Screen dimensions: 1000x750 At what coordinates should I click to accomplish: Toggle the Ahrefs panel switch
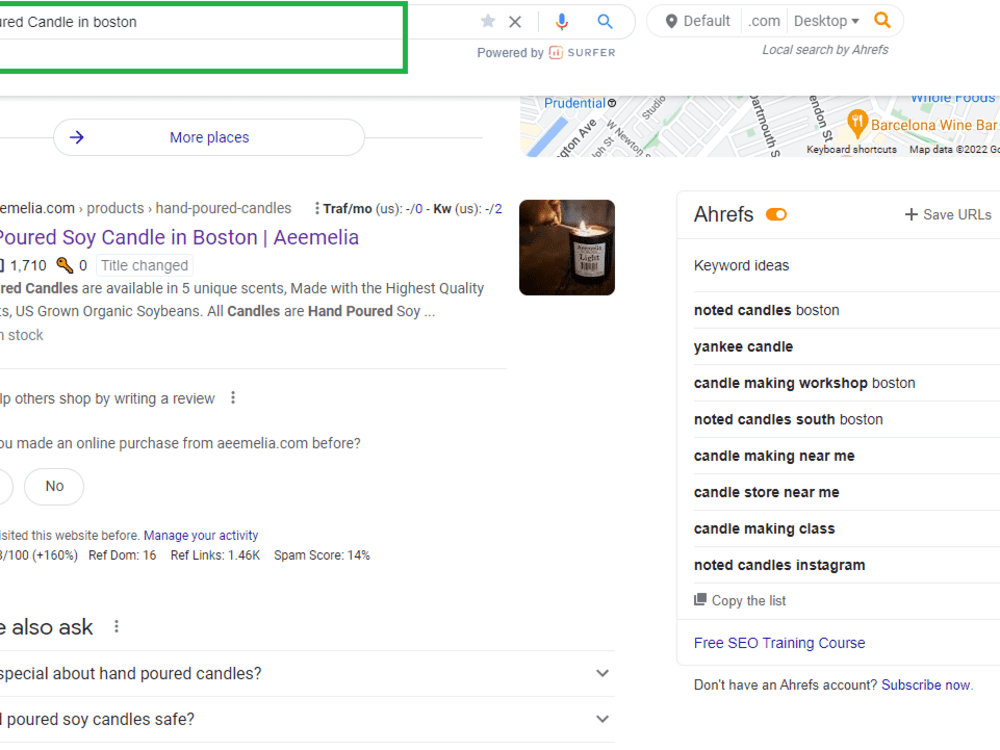(776, 215)
